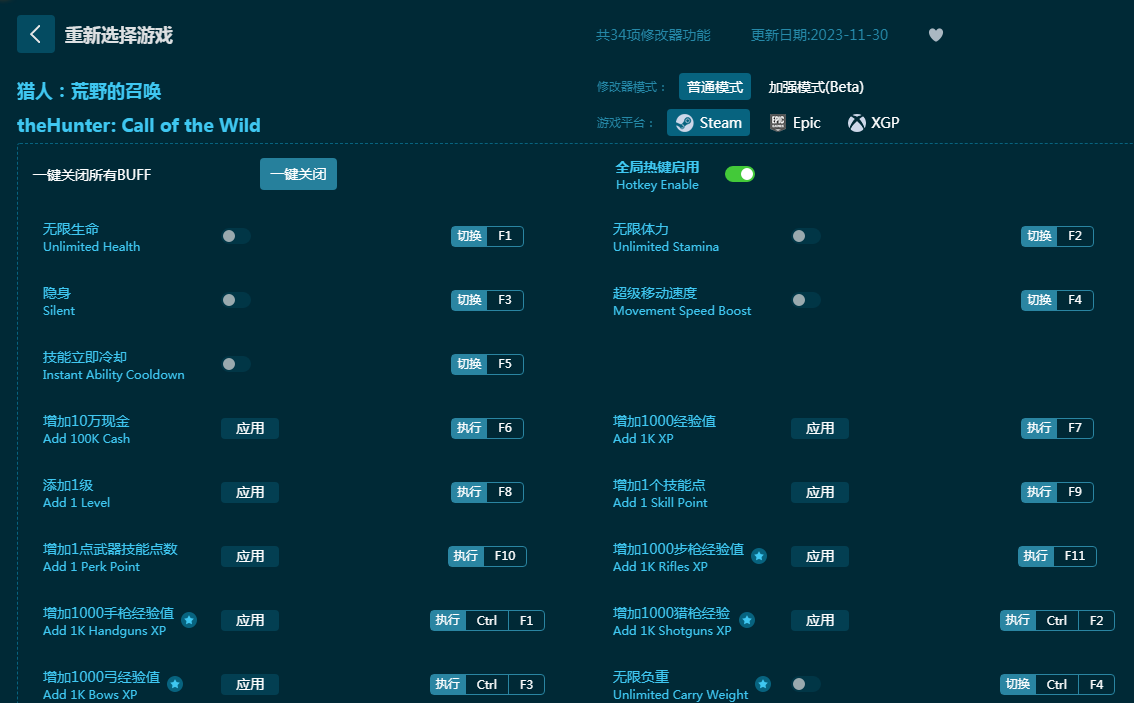
Task: Enable Instant Ability Cooldown toggle
Action: (x=236, y=365)
